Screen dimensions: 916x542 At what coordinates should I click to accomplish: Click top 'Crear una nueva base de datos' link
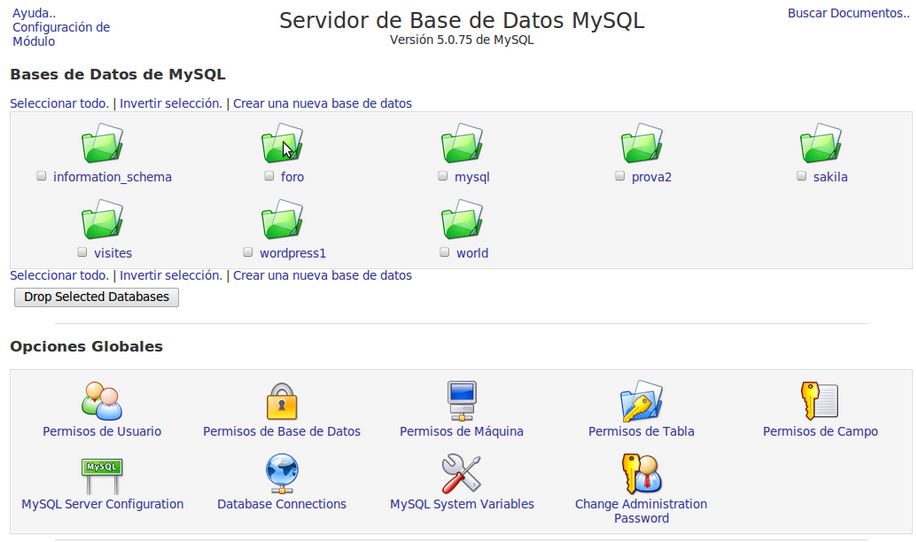coord(322,103)
